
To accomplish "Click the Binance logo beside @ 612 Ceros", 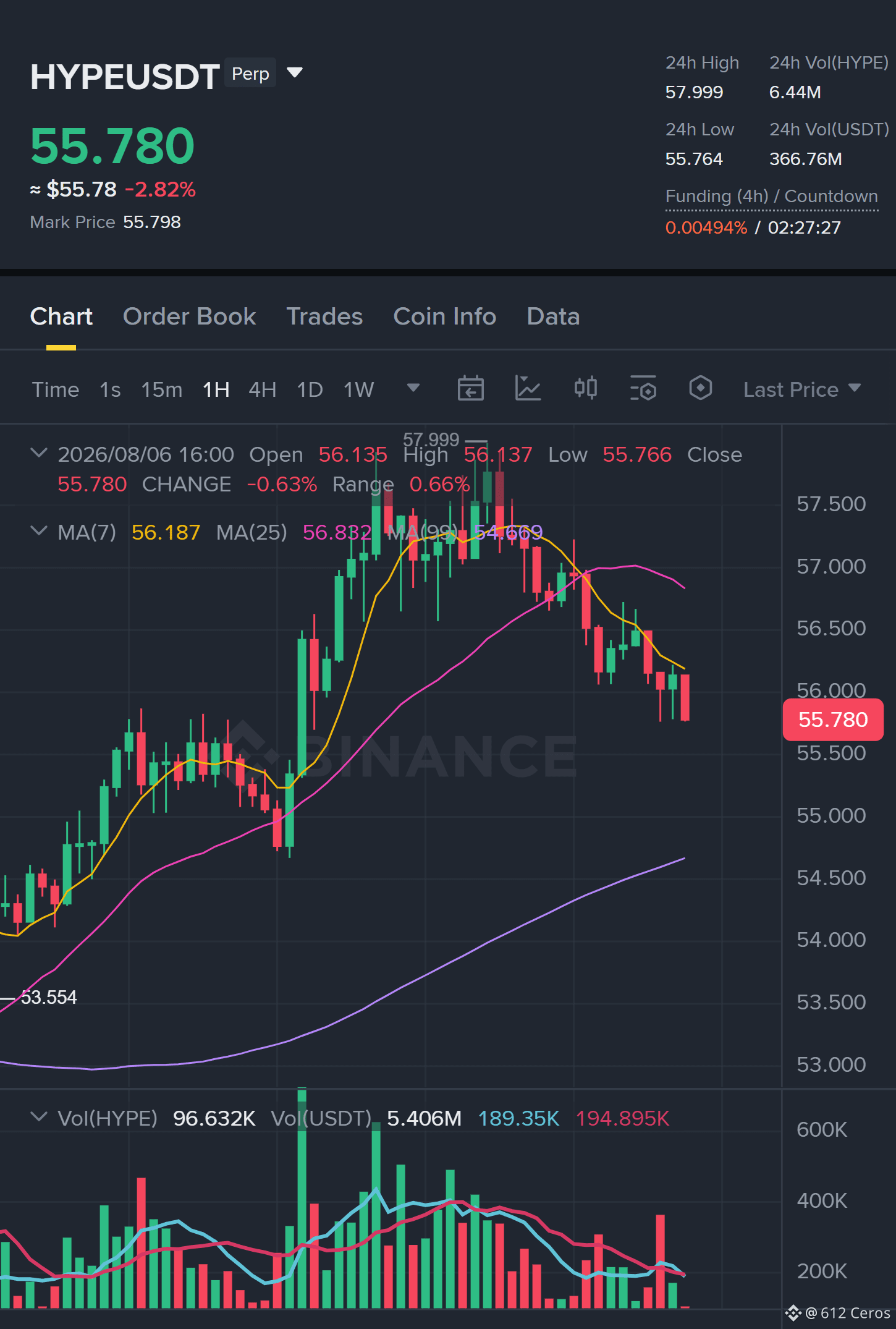I will pyautogui.click(x=793, y=1313).
